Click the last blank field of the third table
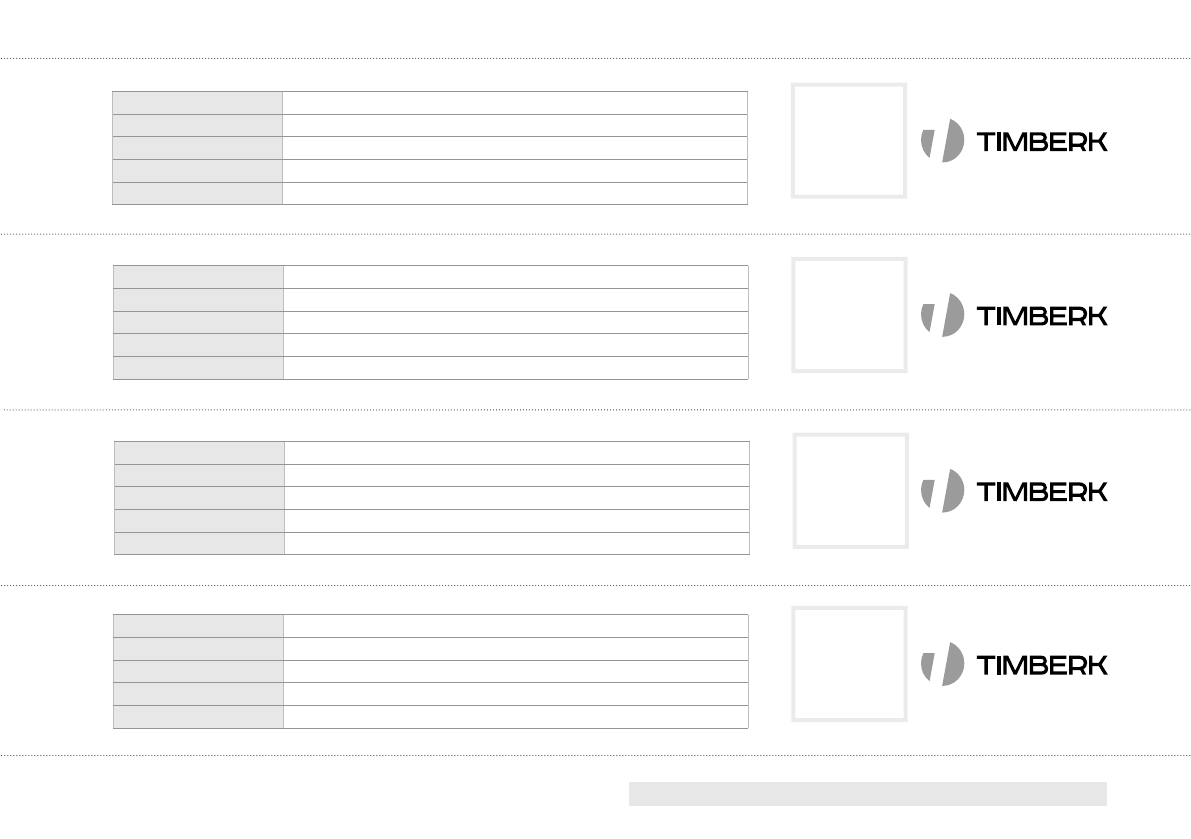Viewport: 1191px width, 839px height. pos(516,543)
